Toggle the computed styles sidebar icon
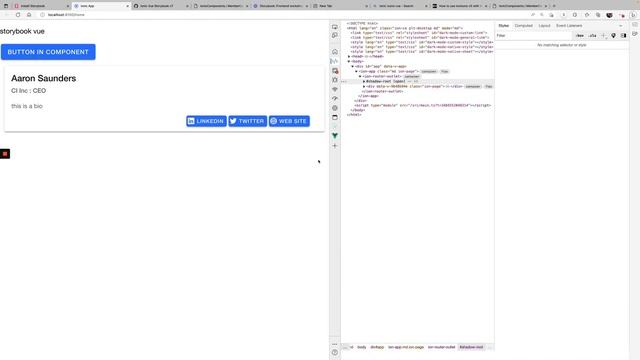This screenshot has width=640, height=360. pos(623,36)
